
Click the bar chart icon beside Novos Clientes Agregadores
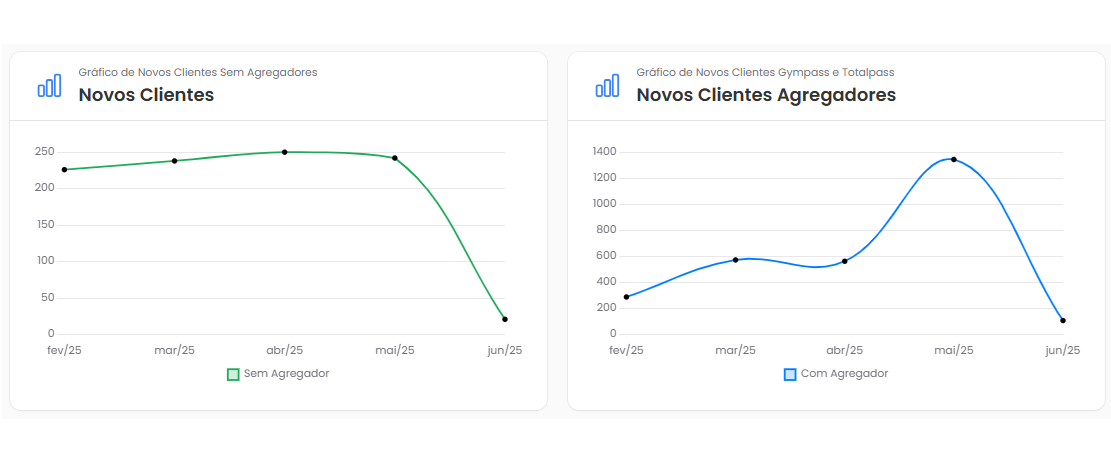tap(607, 85)
